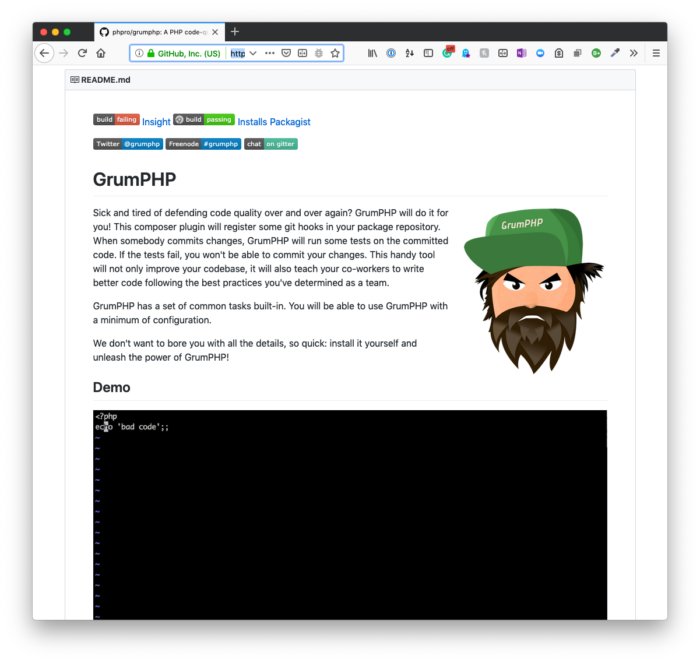Viewport: 700px width, 663px height.
Task: Click the green circular extension icon
Action: tap(596, 53)
